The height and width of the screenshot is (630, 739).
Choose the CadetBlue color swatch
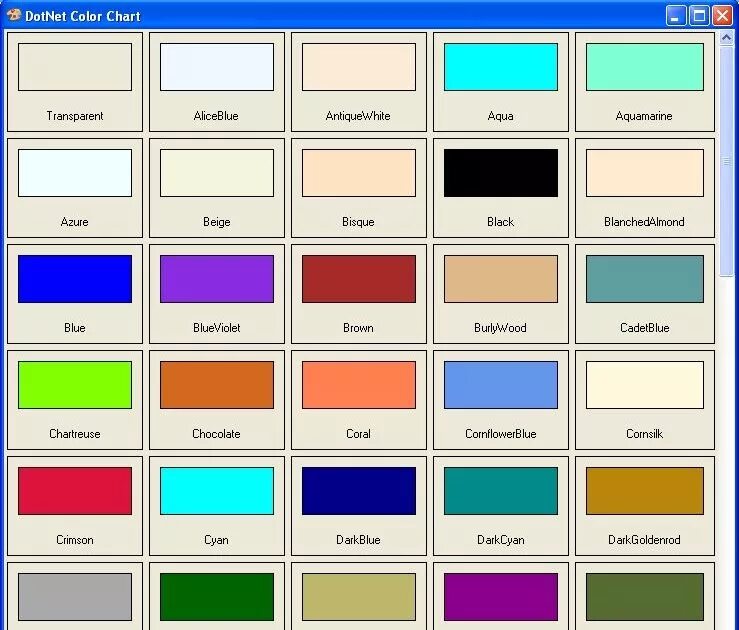tap(645, 279)
